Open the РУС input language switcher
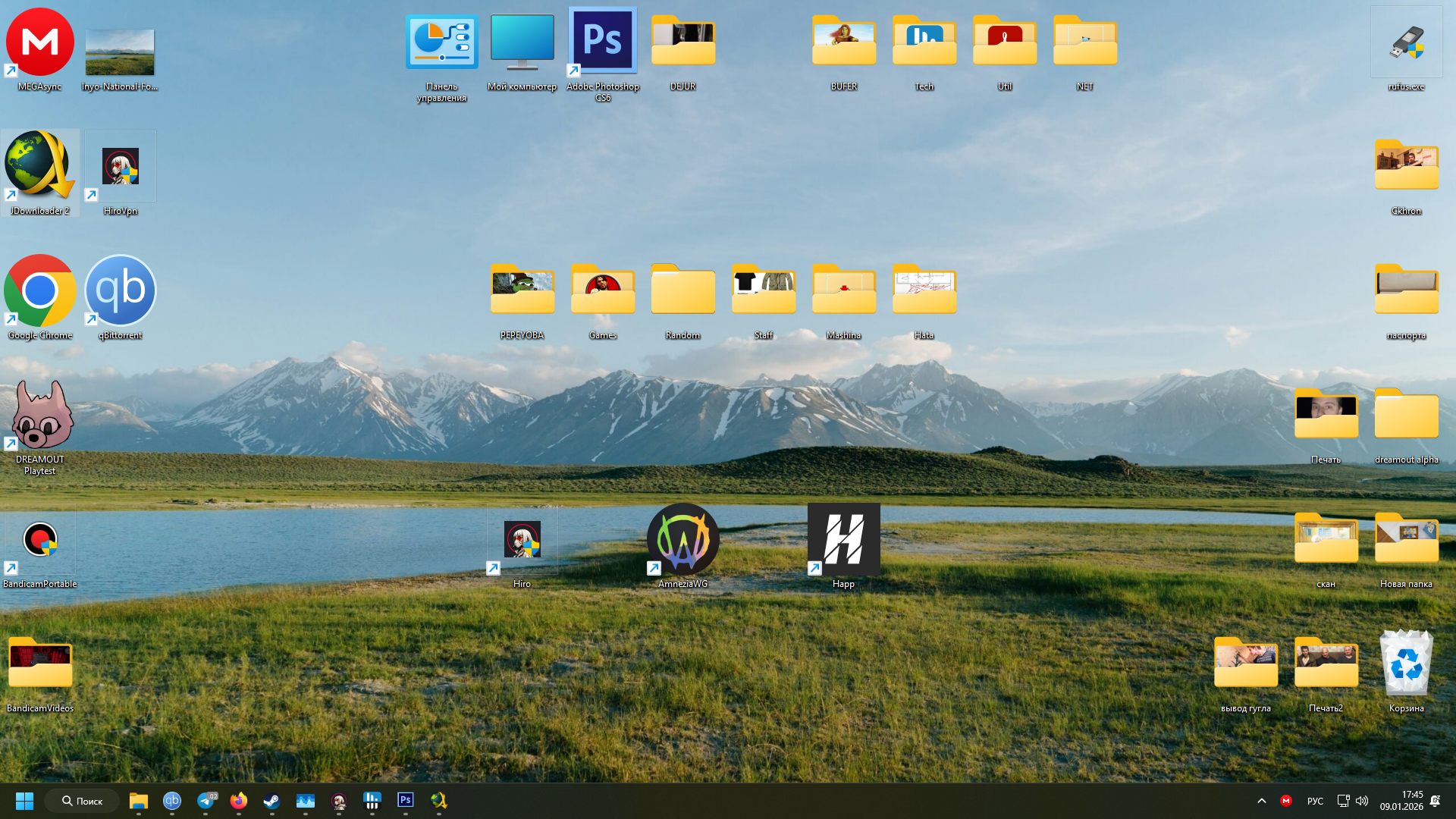The height and width of the screenshot is (819, 1456). [x=1315, y=801]
